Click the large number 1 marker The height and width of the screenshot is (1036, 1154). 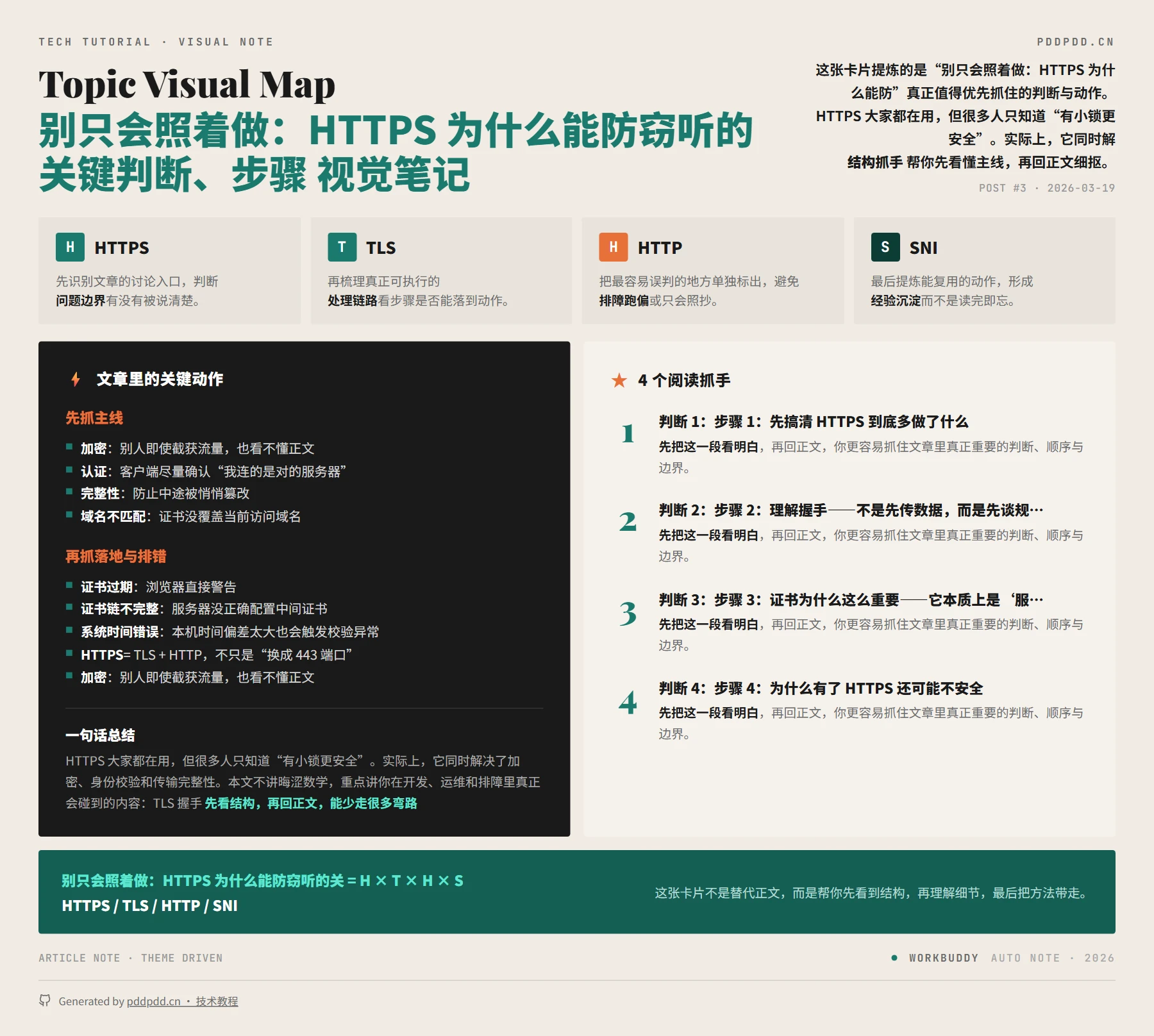tap(628, 434)
